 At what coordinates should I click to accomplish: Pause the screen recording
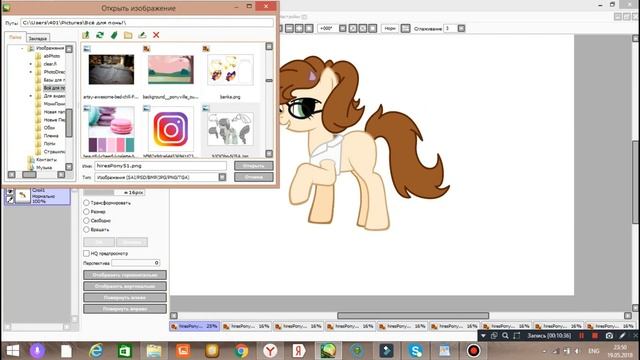pos(581,336)
